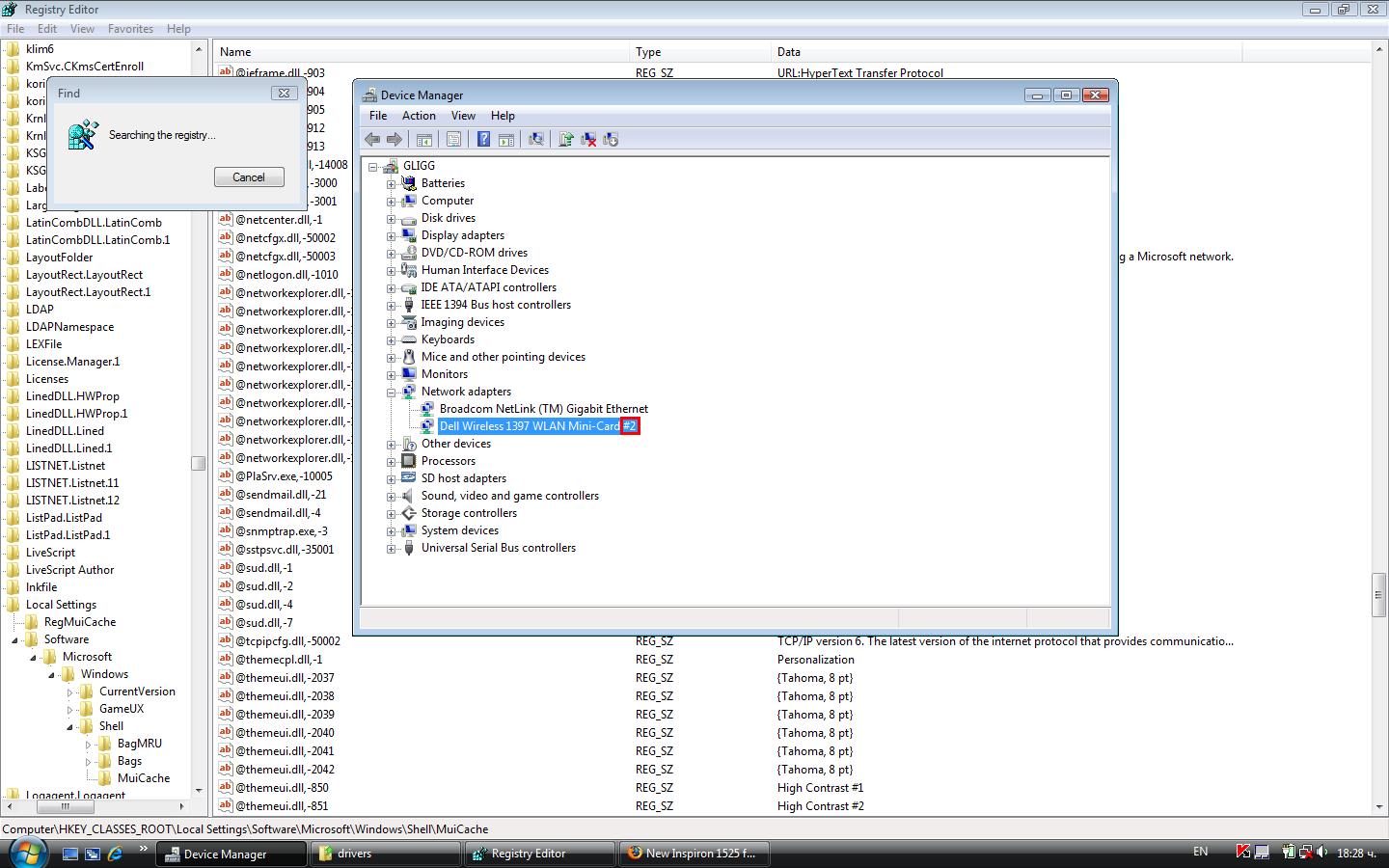The image size is (1389, 868).
Task: Collapse the GLIGG root node
Action: click(x=373, y=166)
